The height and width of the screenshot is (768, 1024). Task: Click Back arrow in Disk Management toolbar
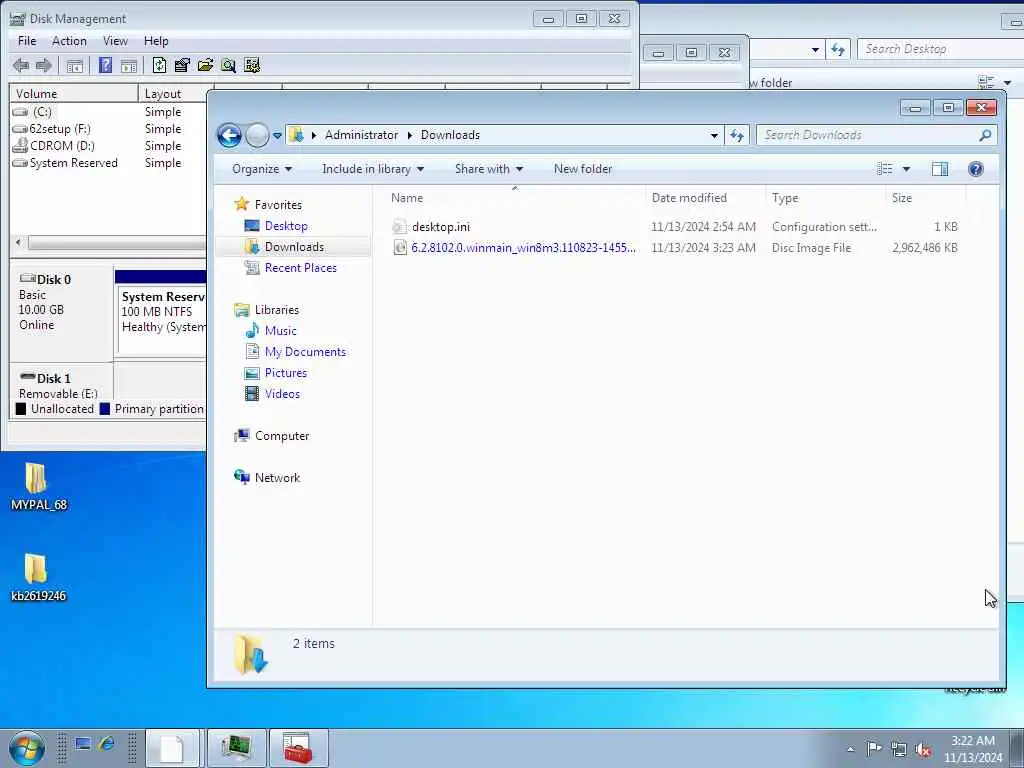pyautogui.click(x=20, y=65)
